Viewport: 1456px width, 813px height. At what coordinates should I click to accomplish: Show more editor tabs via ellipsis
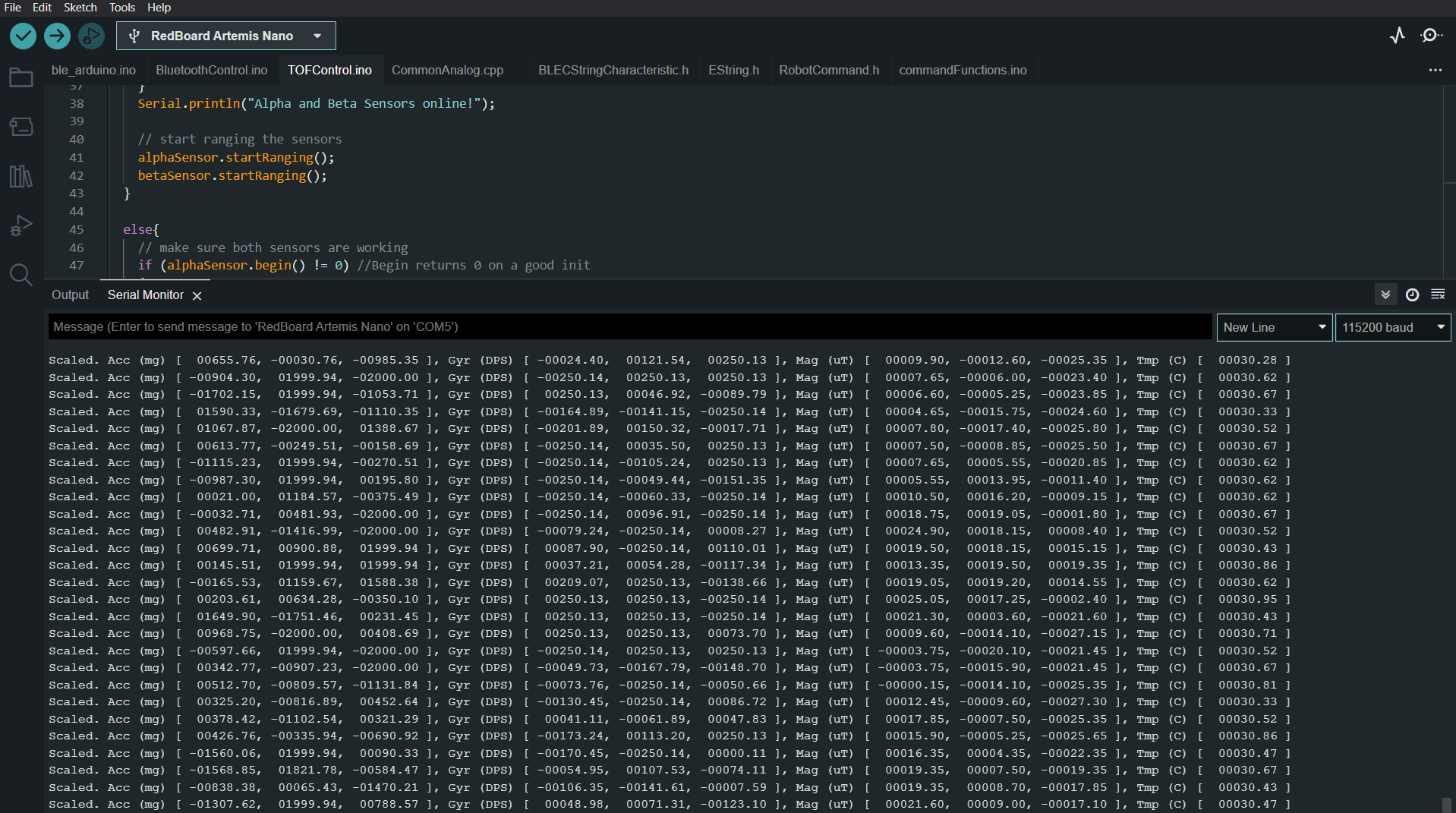[1435, 70]
